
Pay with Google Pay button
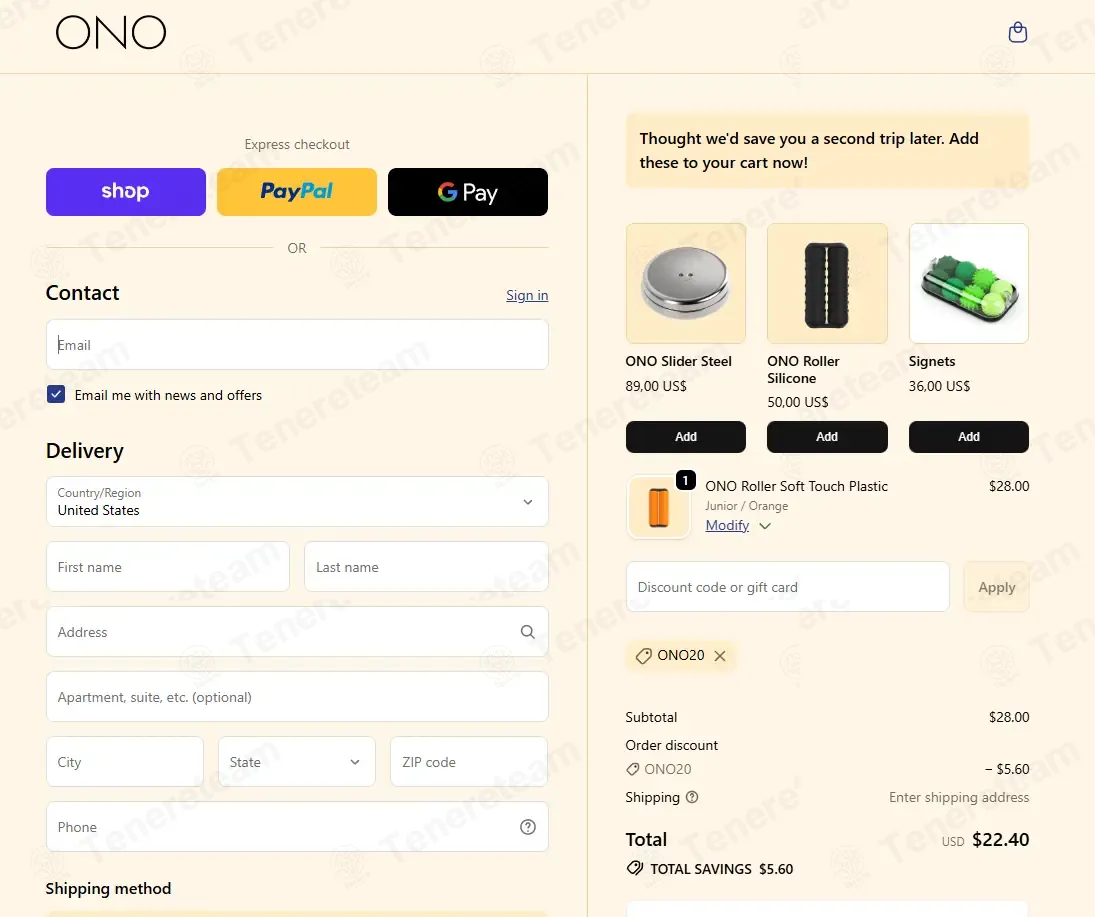click(468, 192)
